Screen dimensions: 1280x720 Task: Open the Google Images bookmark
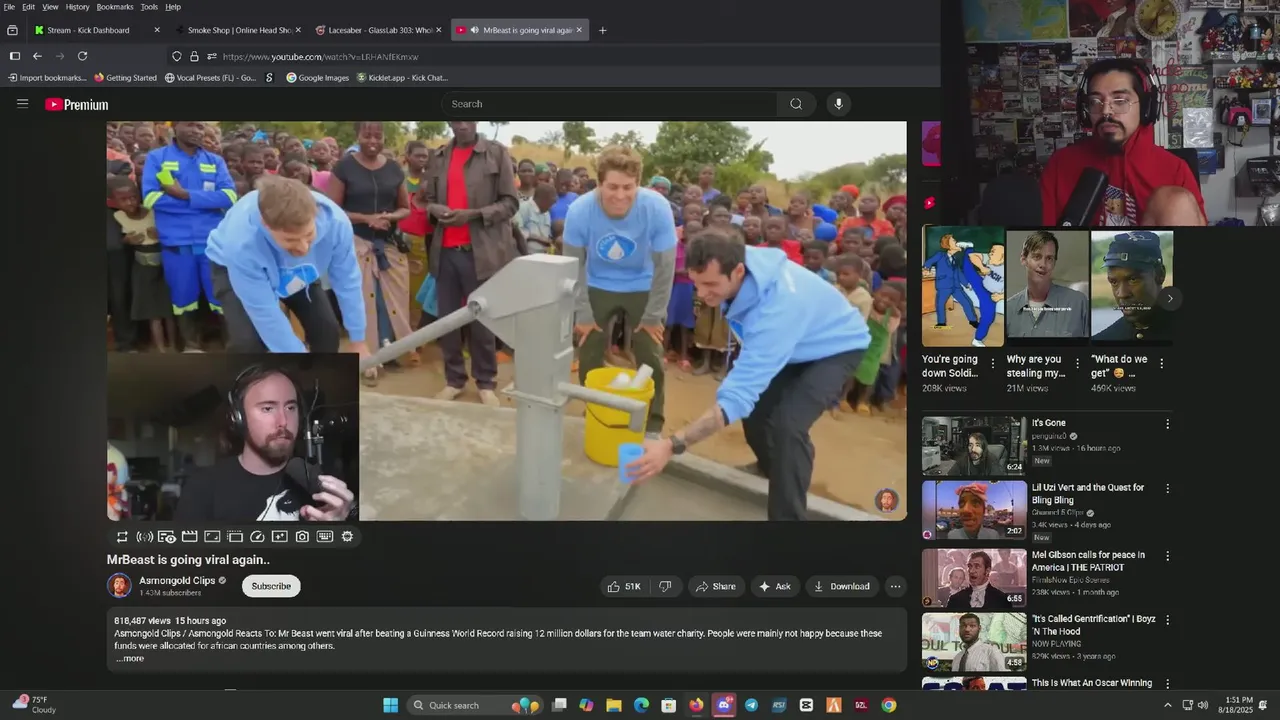(x=317, y=78)
